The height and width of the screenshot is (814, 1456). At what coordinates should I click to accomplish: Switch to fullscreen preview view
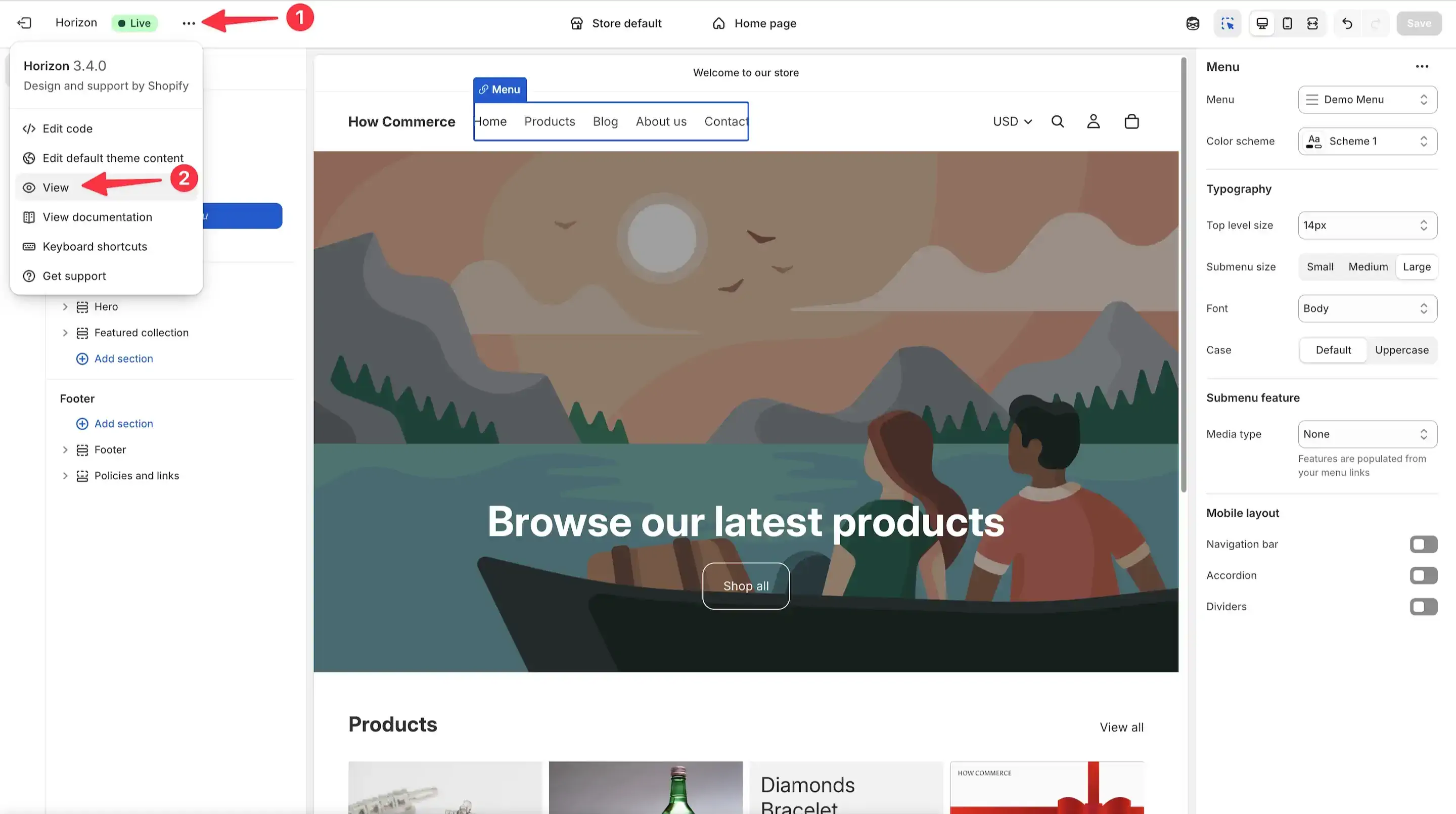coord(1312,23)
